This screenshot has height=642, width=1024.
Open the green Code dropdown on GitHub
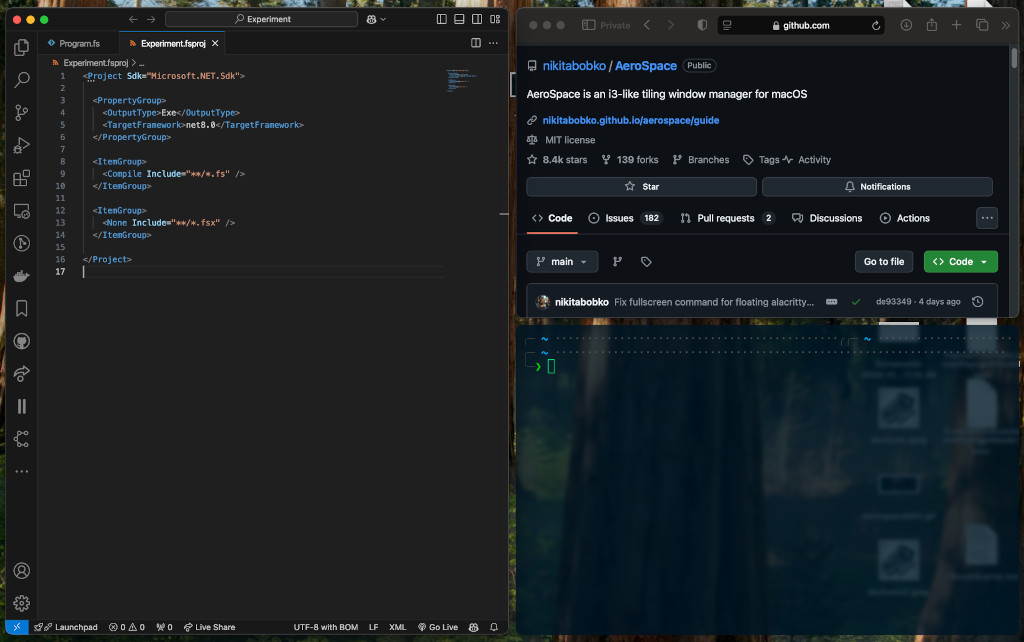[961, 262]
